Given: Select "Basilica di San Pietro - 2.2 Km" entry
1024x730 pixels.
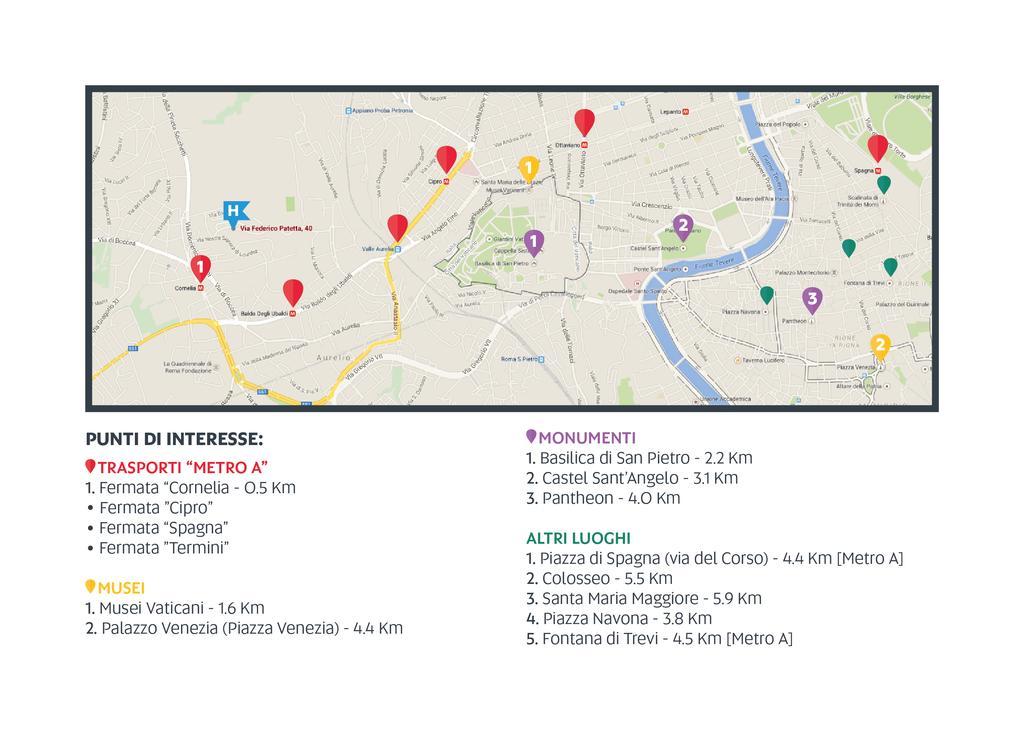Looking at the screenshot, I should tap(639, 458).
